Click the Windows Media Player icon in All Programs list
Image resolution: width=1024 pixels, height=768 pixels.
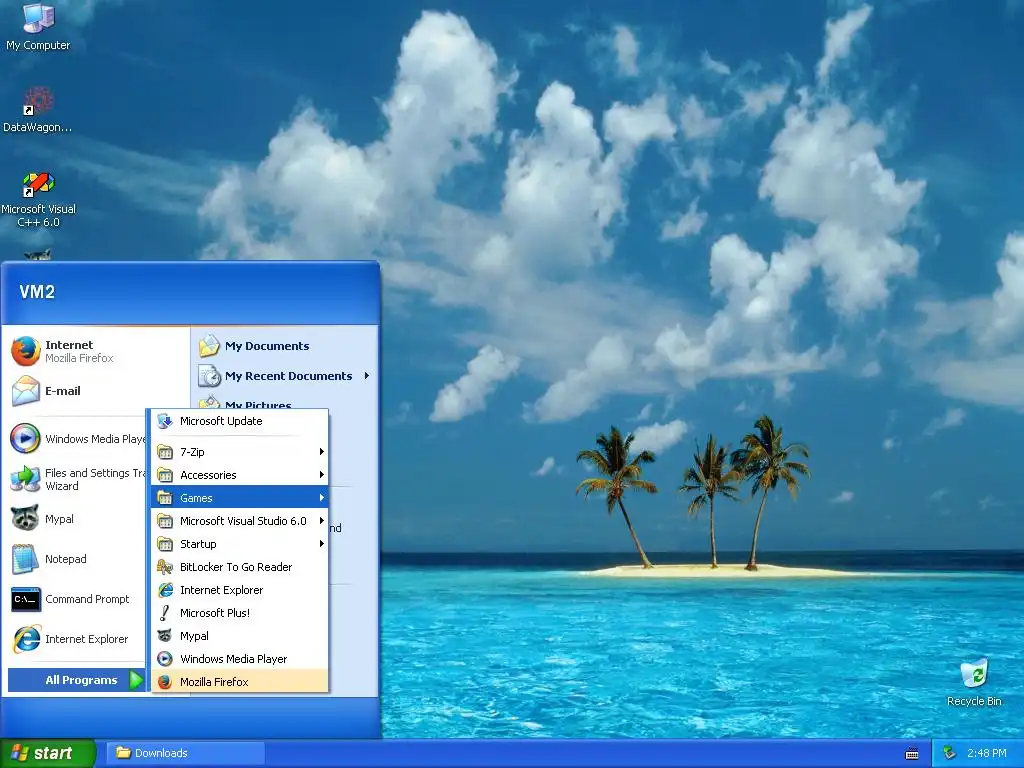pos(165,659)
